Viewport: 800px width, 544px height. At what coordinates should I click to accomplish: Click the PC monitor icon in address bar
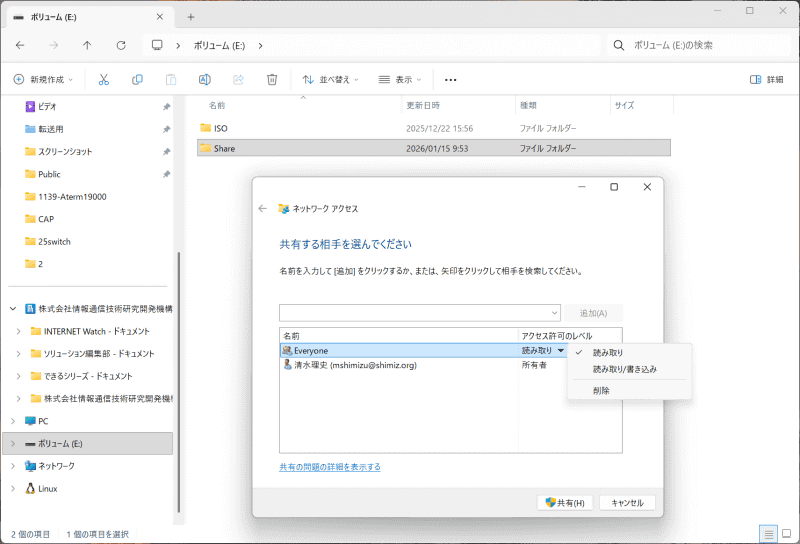tap(157, 45)
